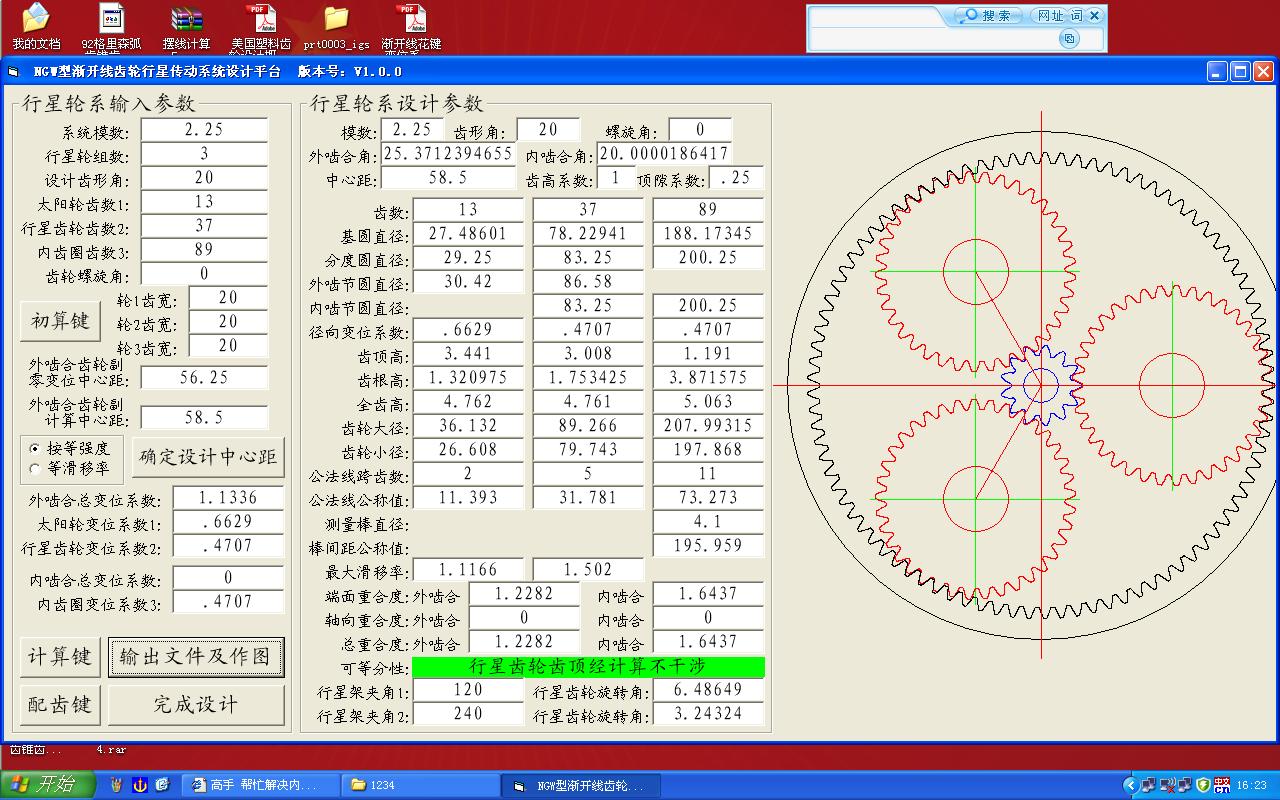Viewport: 1280px width, 800px height.
Task: Open the 4.rar desktop file
Action: pyautogui.click(x=111, y=749)
